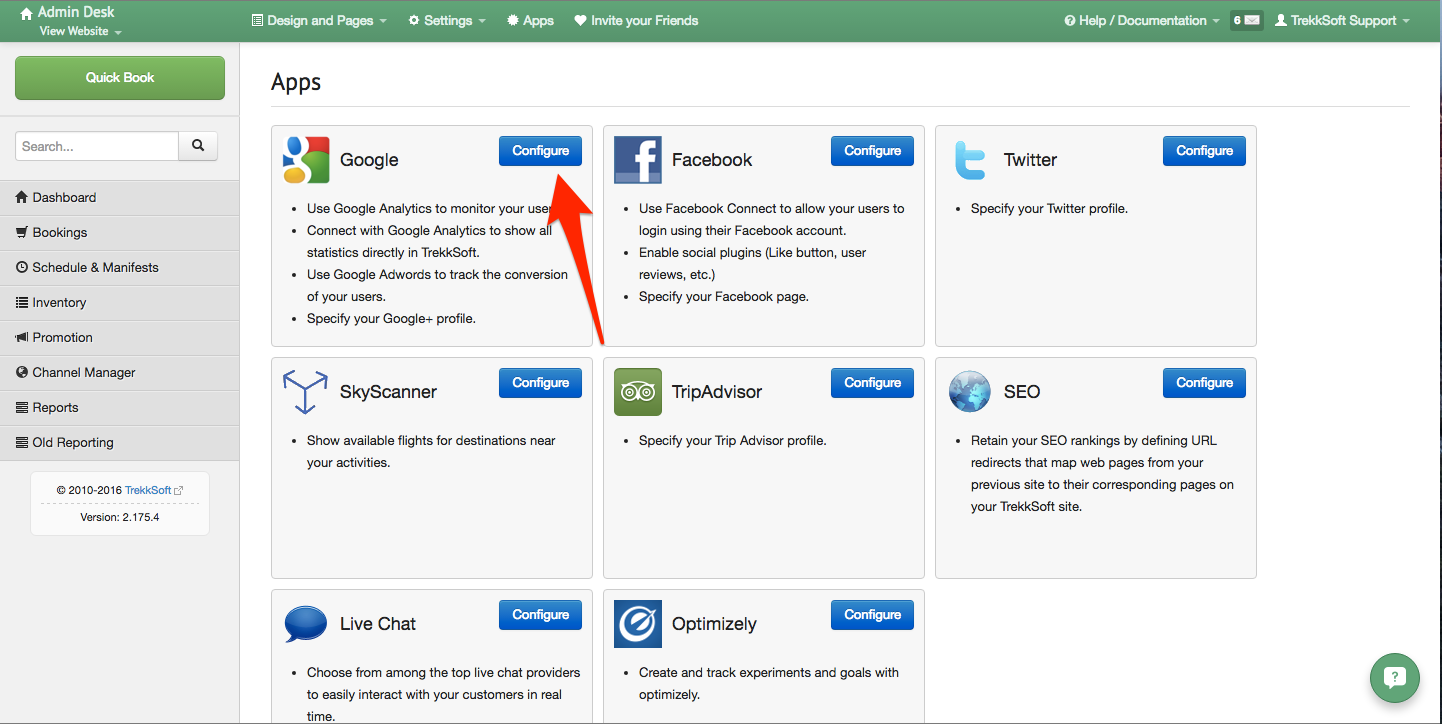Open Channel Manager in sidebar

tap(120, 373)
